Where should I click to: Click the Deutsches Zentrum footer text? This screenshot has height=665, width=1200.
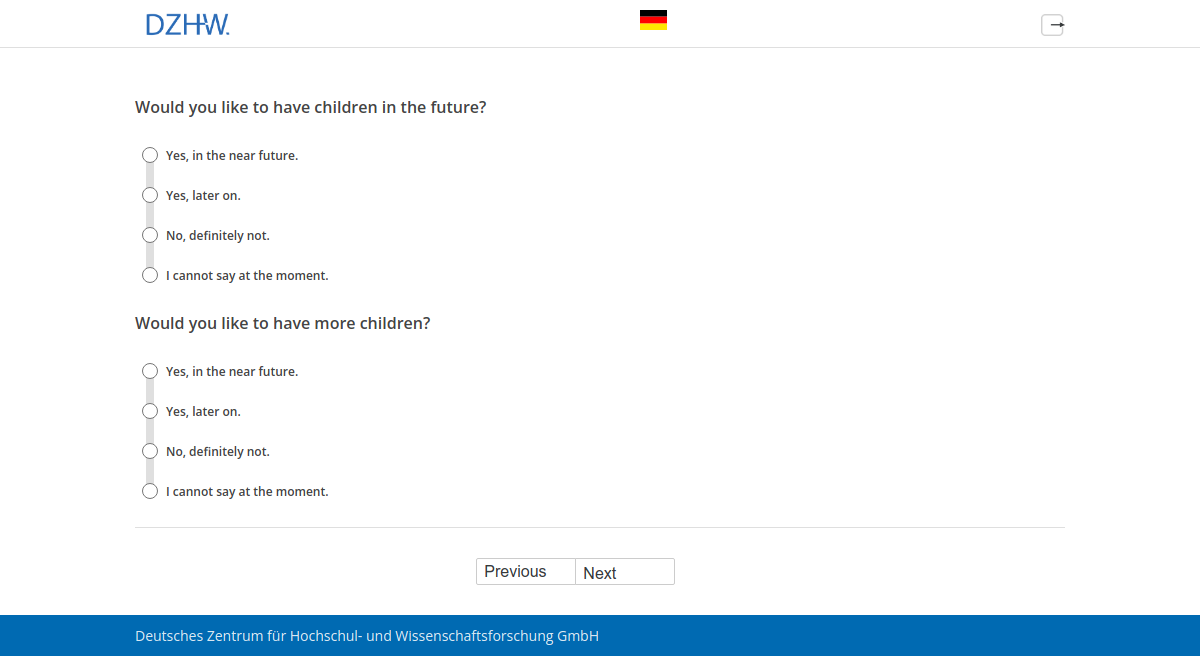click(366, 635)
